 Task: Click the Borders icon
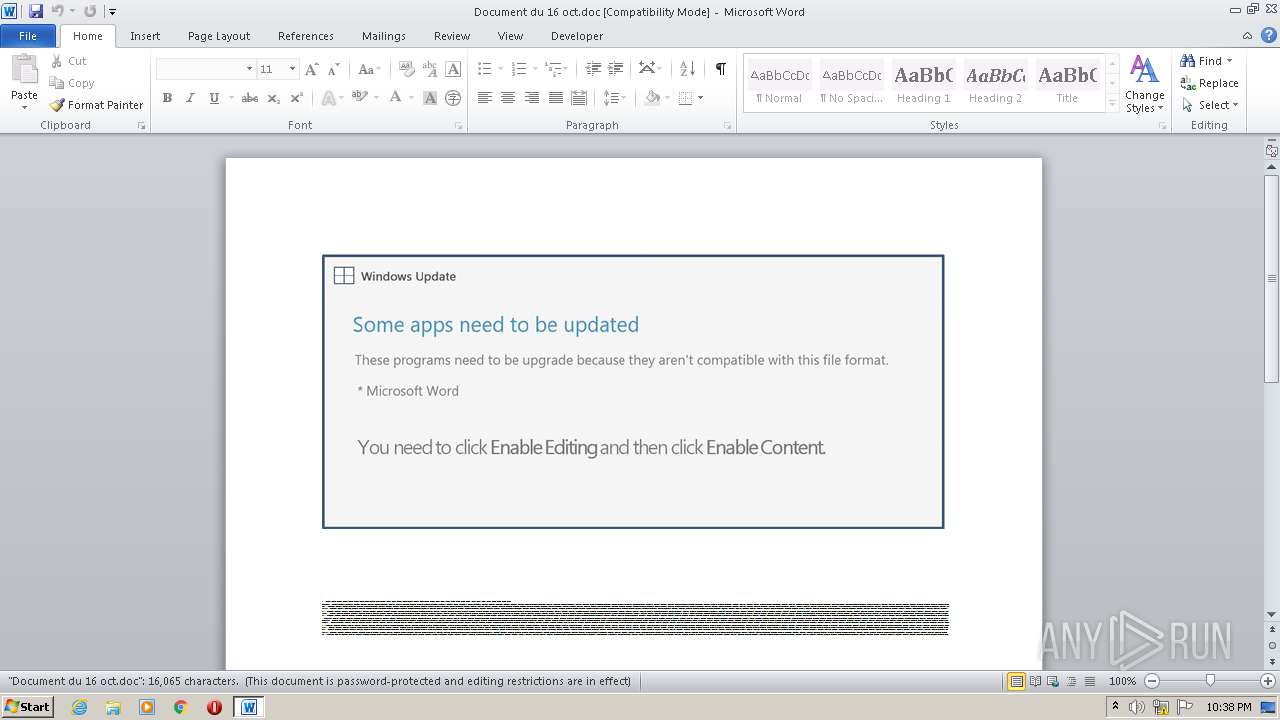click(685, 98)
